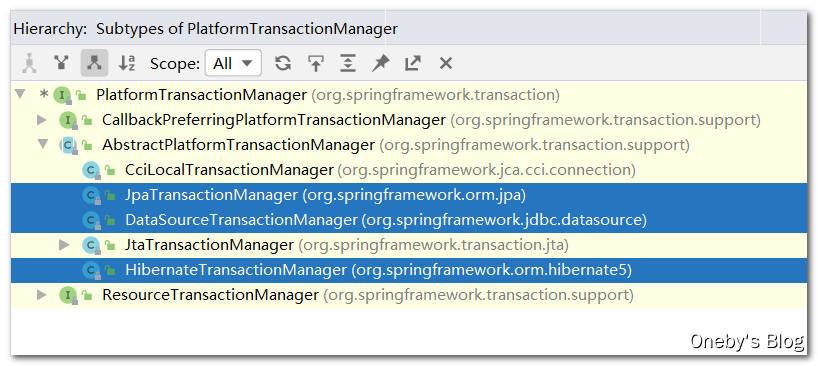
Task: Switch to class hierarchy view icon
Action: tap(30, 64)
